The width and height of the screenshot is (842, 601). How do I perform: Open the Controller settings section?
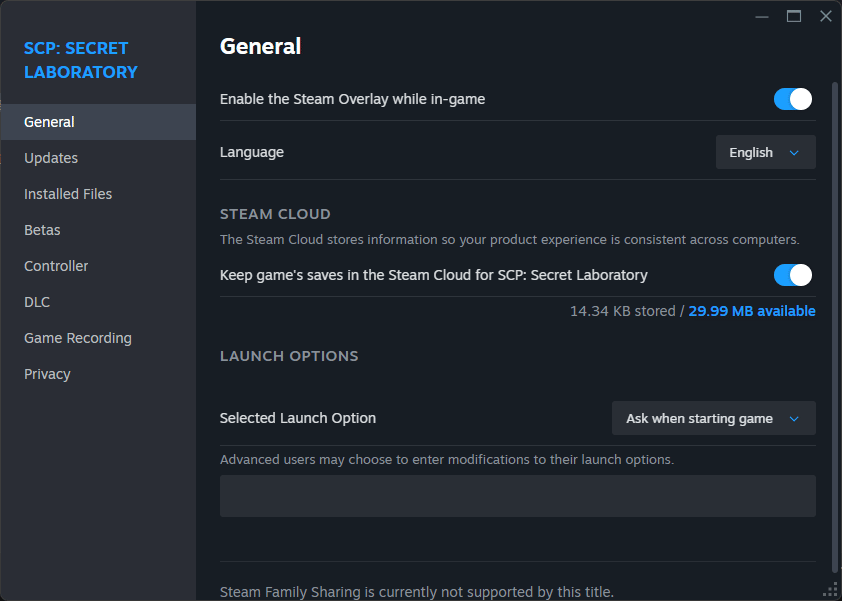click(x=98, y=266)
